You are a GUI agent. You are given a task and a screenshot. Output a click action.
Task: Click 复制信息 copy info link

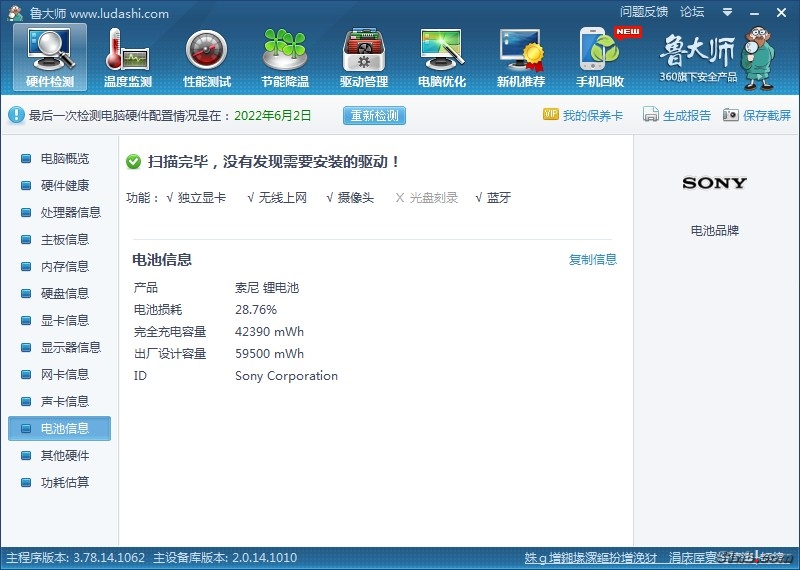click(x=593, y=260)
